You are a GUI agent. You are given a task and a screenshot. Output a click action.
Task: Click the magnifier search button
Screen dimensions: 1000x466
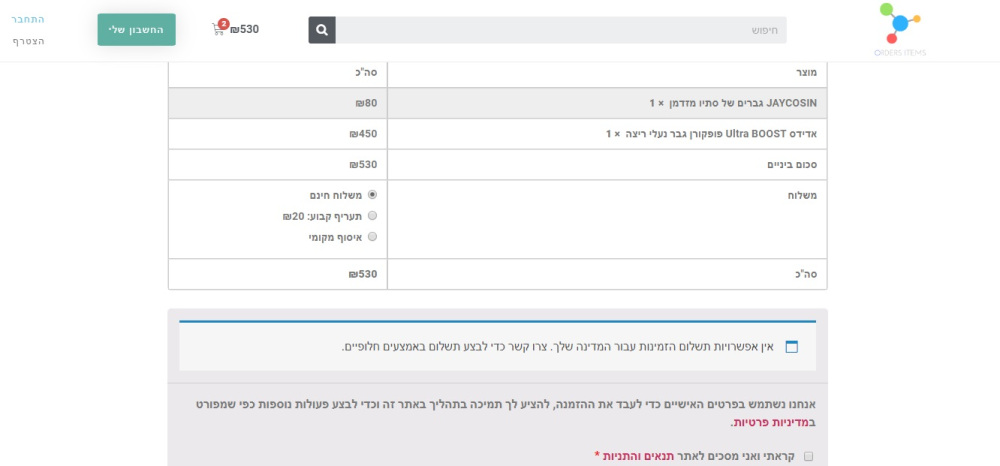(x=322, y=30)
